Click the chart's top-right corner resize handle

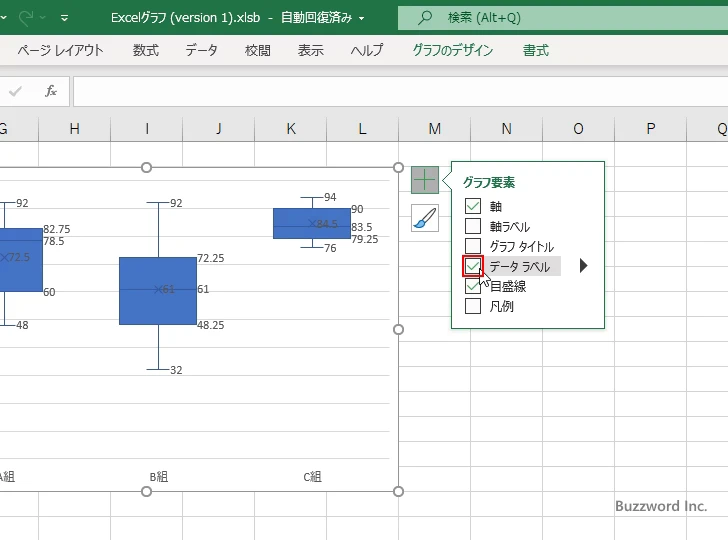(399, 168)
